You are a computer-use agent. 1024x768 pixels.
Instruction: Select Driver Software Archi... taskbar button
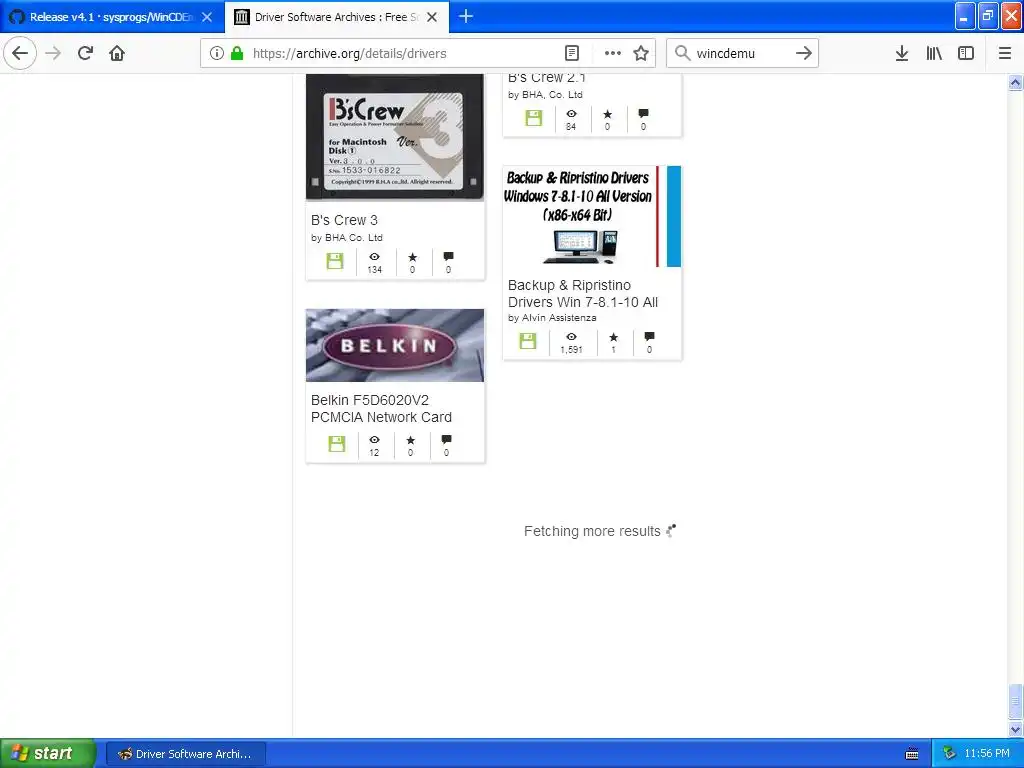click(x=185, y=754)
